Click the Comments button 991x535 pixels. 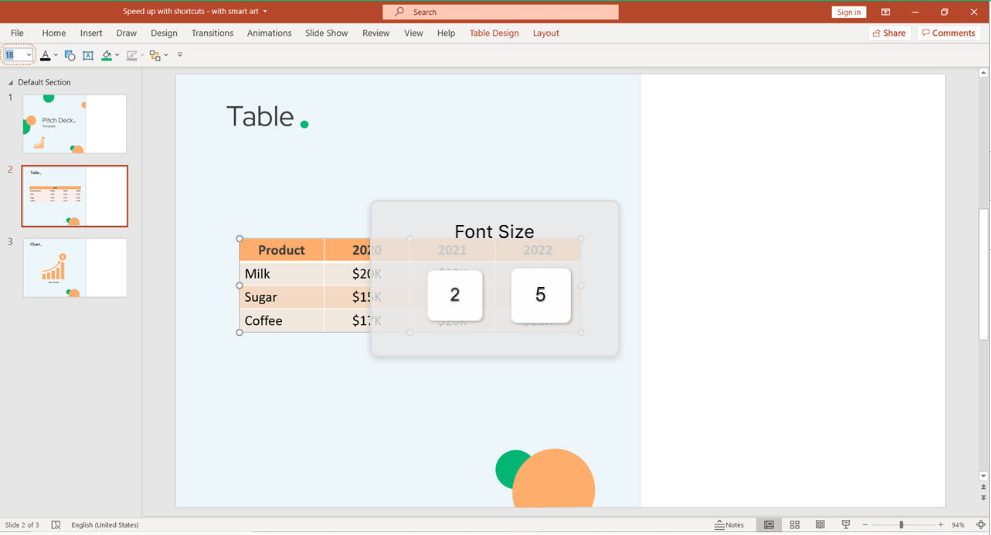(x=948, y=33)
